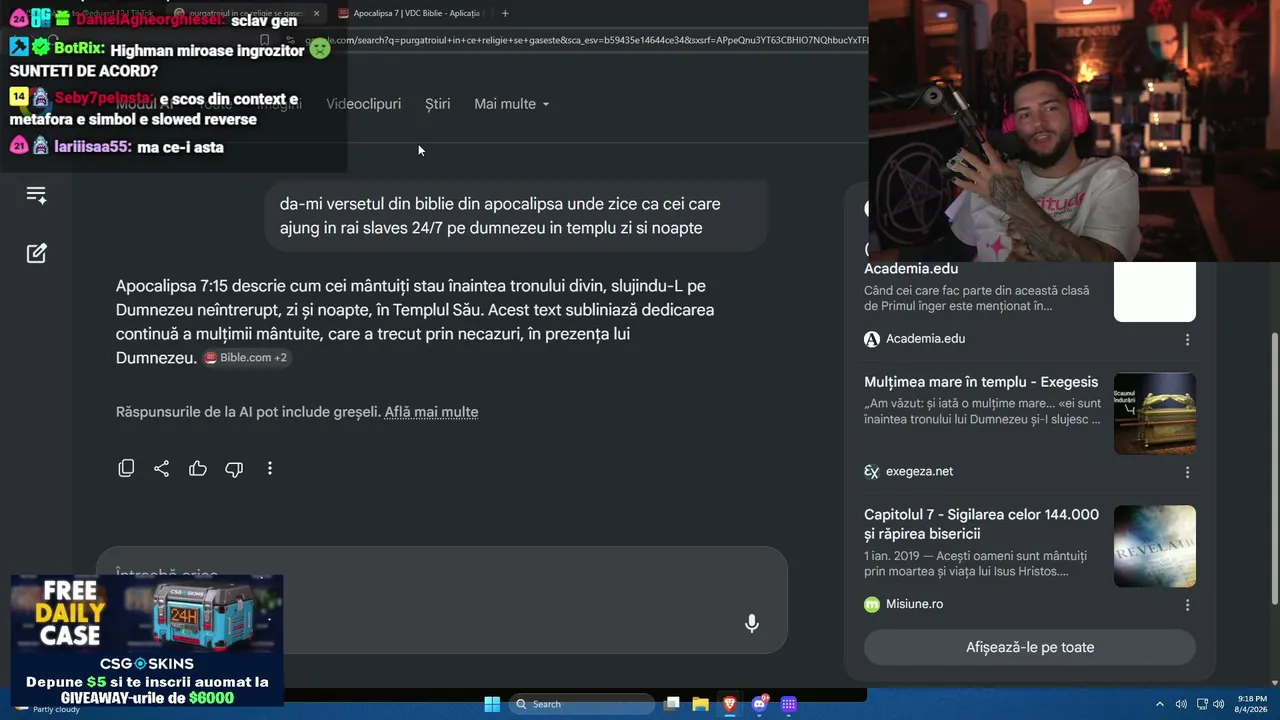1280x720 pixels.
Task: Click the Brave browser taskbar icon
Action: coord(730,704)
